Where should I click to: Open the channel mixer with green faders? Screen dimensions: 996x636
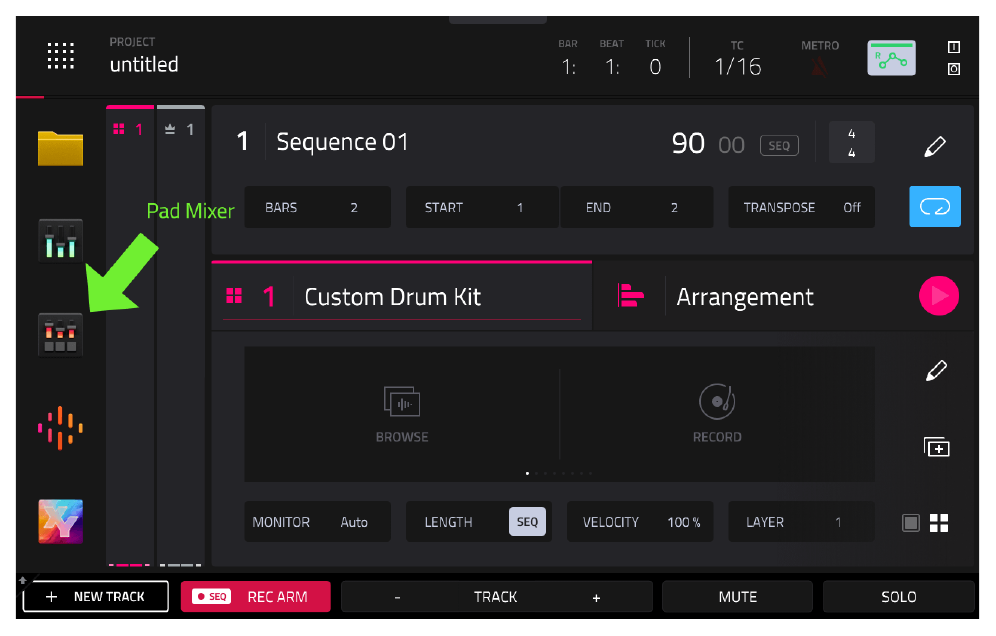[60, 240]
